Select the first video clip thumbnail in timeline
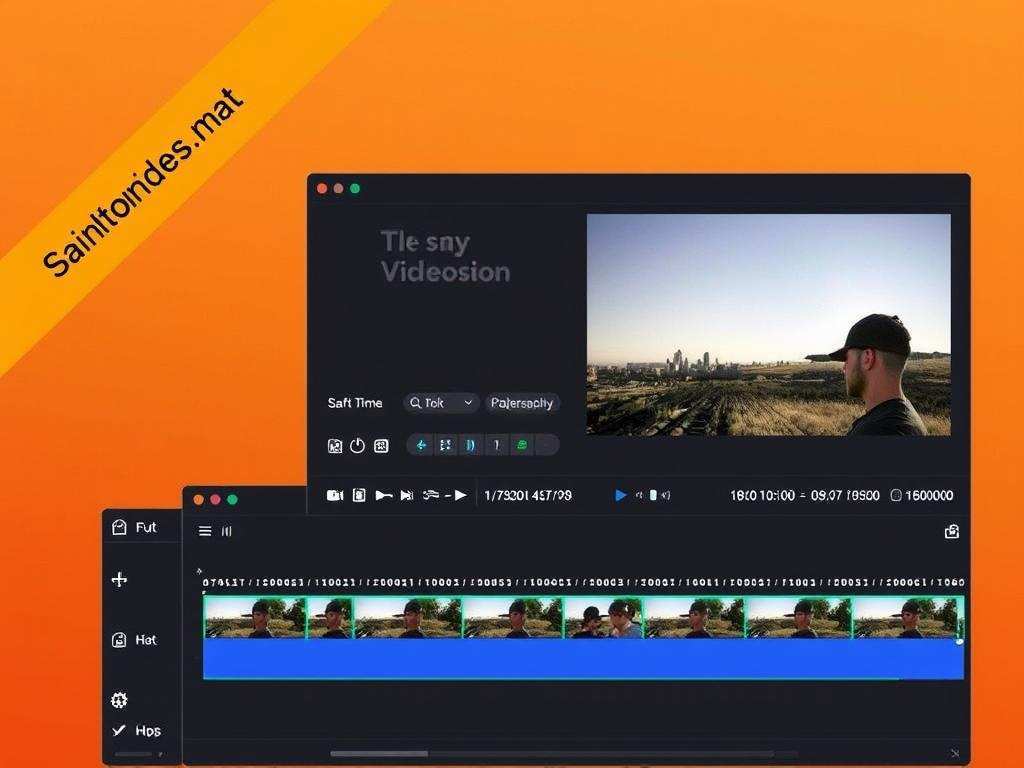 [255, 618]
